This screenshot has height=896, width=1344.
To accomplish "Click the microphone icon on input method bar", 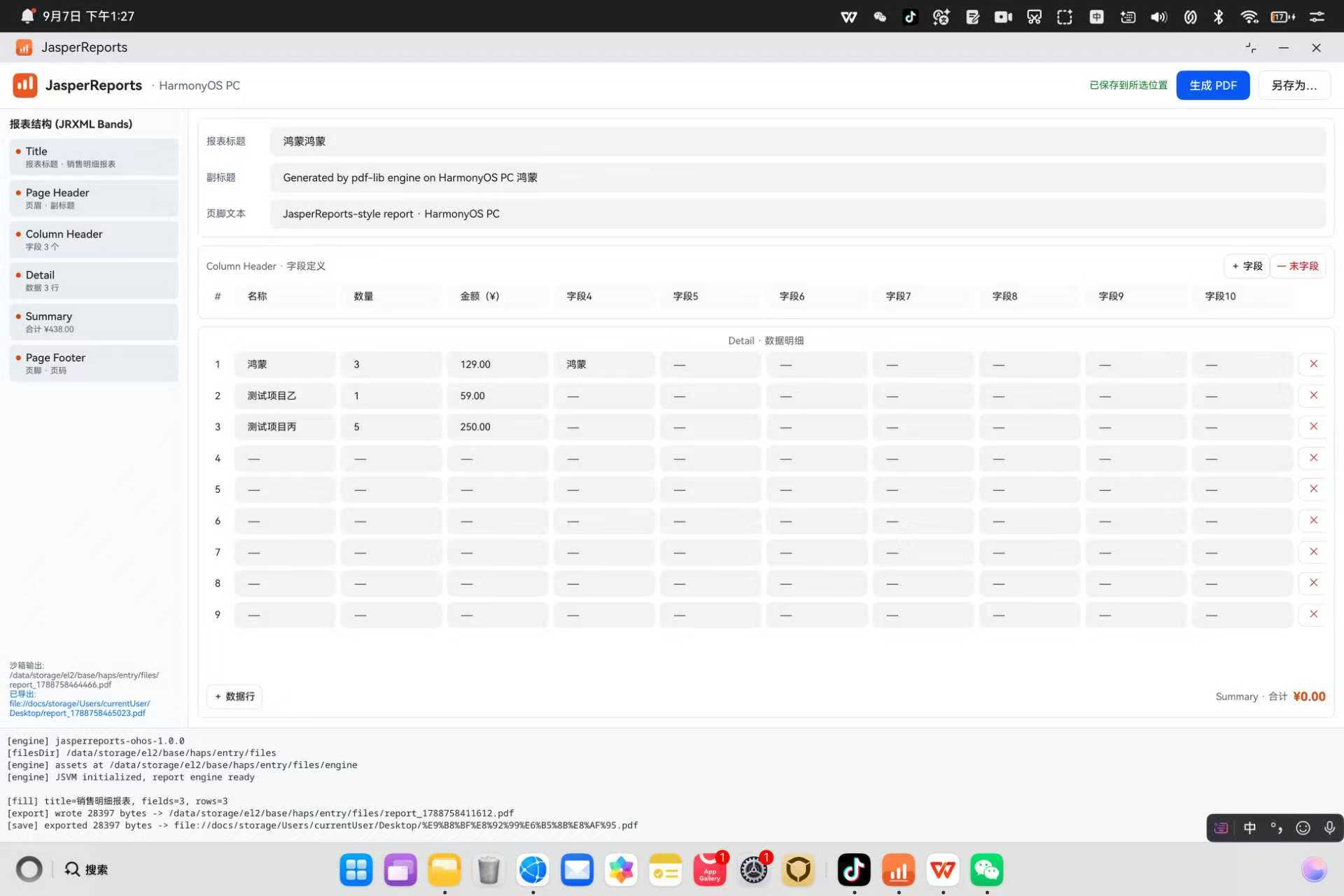I will 1329,828.
